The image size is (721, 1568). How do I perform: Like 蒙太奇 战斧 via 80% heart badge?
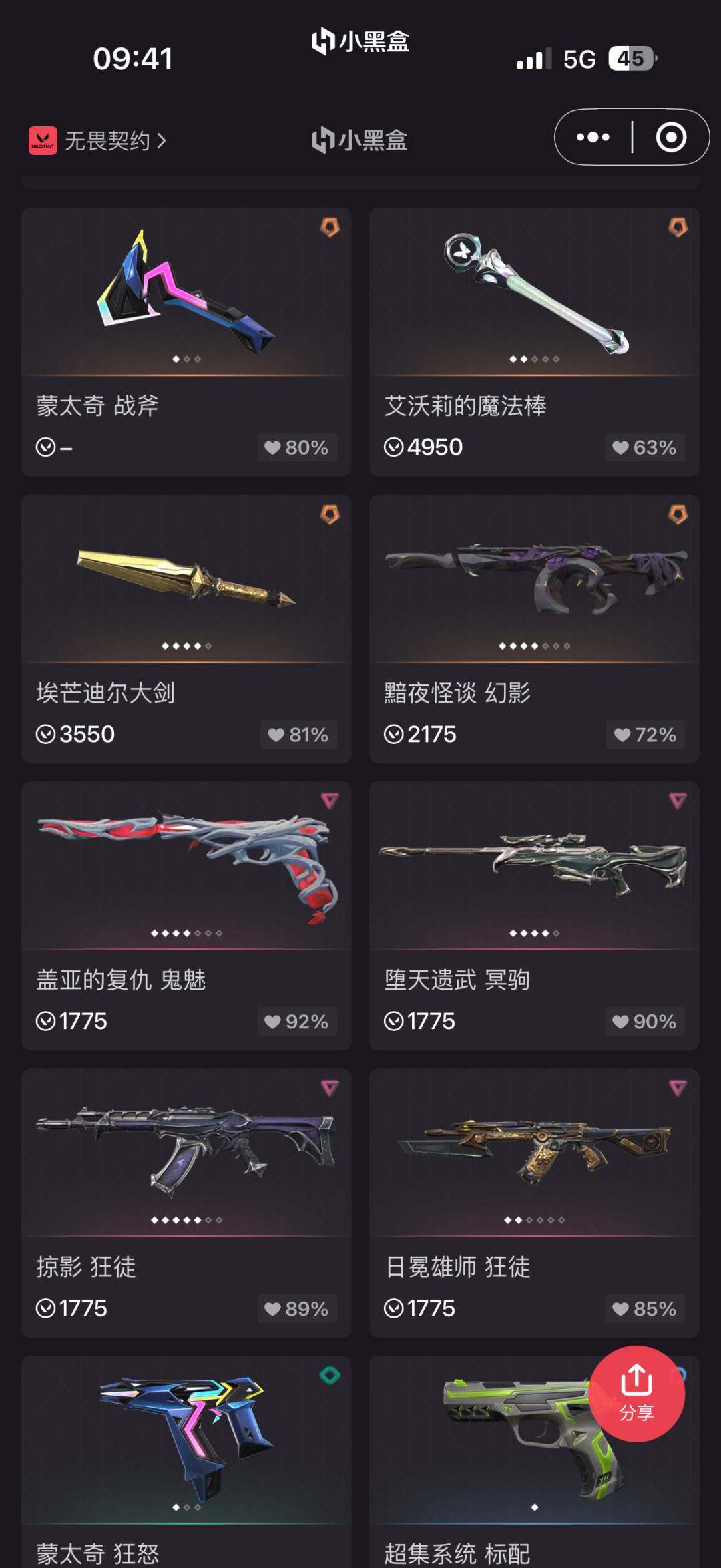297,447
